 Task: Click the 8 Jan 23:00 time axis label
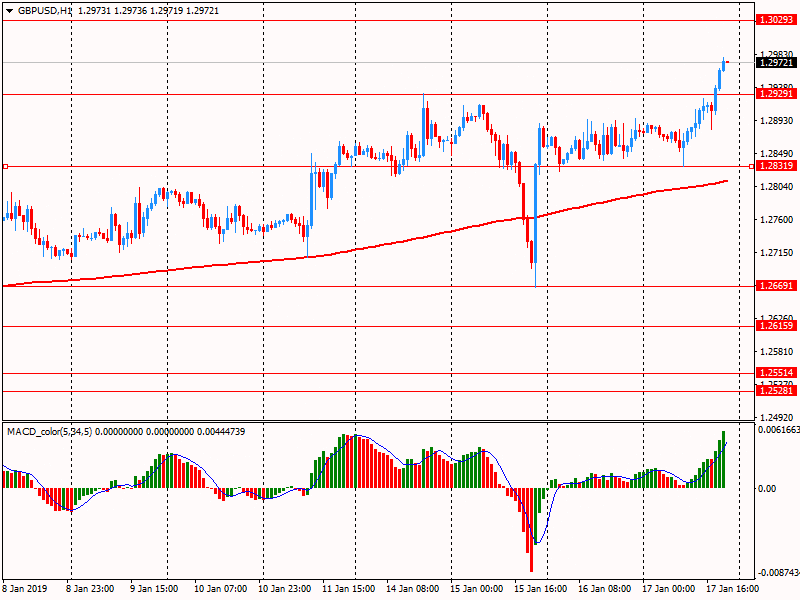[90, 589]
